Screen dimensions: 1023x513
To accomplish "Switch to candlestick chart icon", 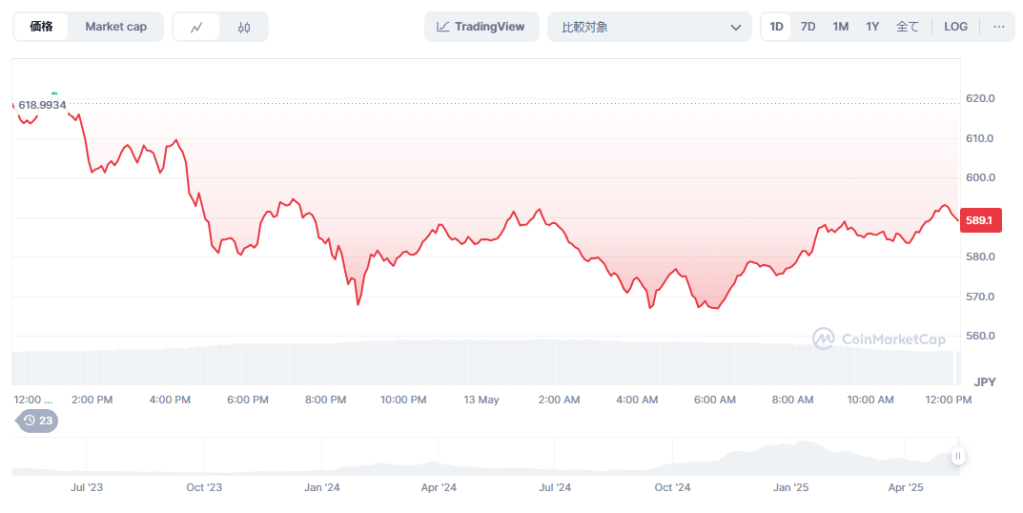I will coord(244,27).
